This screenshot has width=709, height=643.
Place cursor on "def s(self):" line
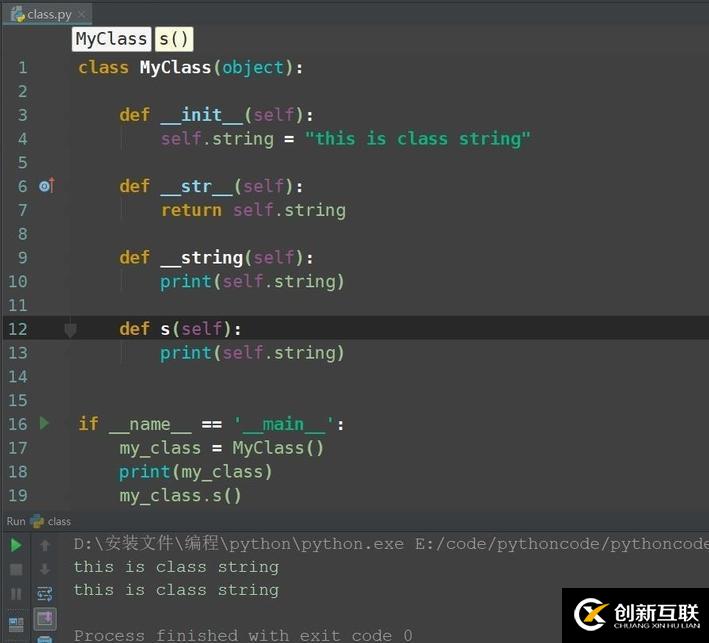click(180, 329)
